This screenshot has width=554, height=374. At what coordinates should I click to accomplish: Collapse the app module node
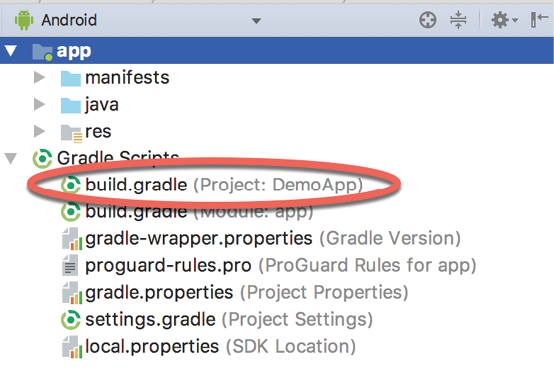[x=11, y=51]
